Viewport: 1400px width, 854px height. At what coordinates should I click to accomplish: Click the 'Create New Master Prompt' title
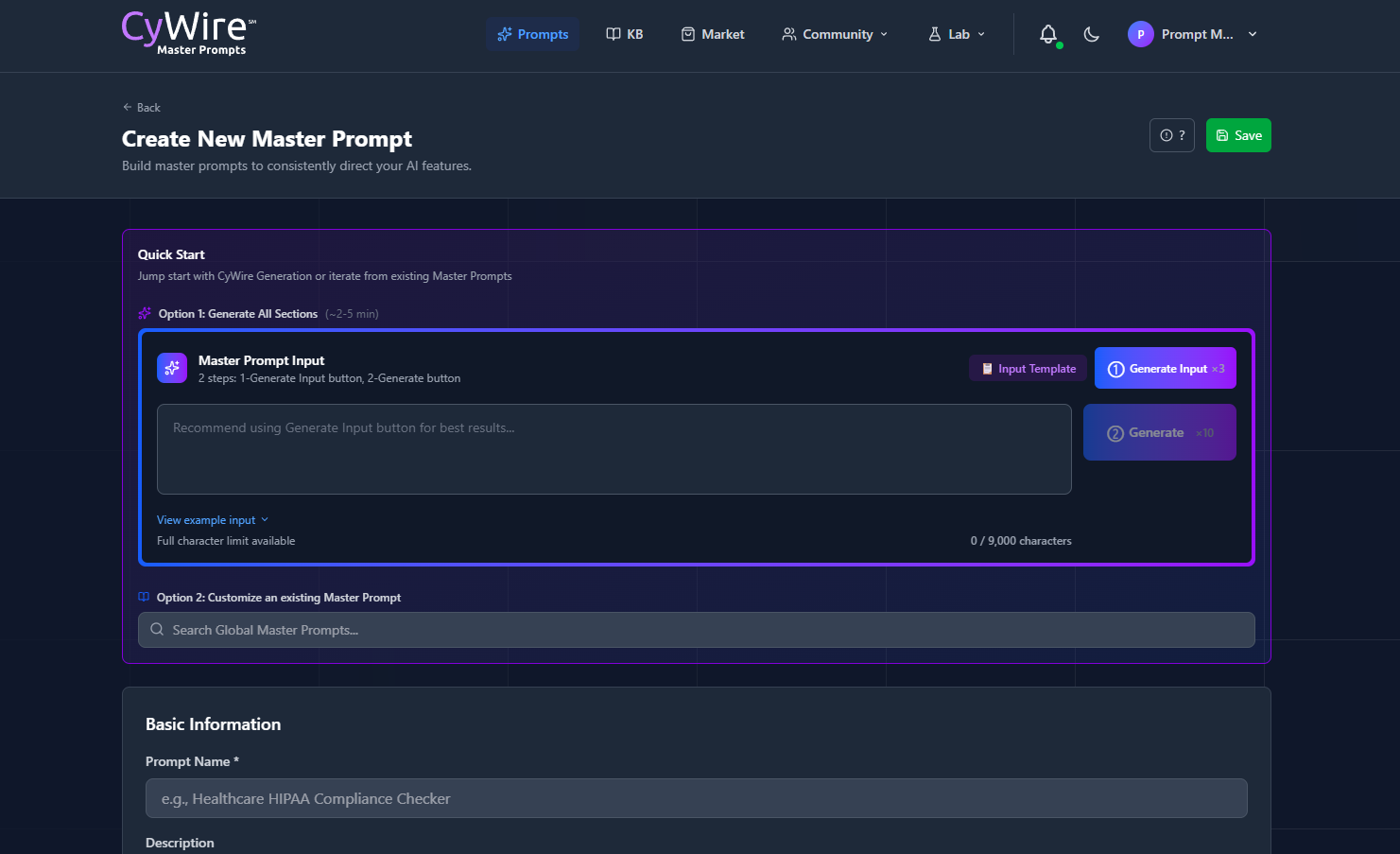pos(267,139)
